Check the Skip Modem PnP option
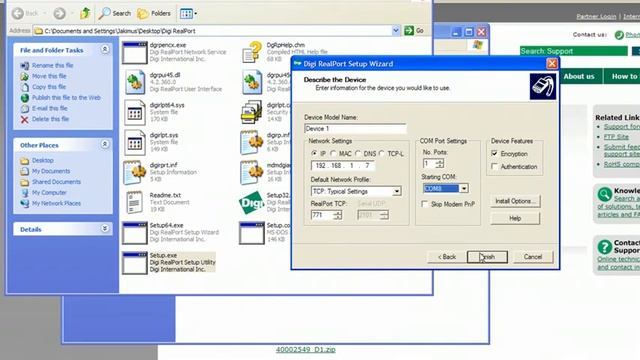Screen dimensions: 640x360 (425, 204)
